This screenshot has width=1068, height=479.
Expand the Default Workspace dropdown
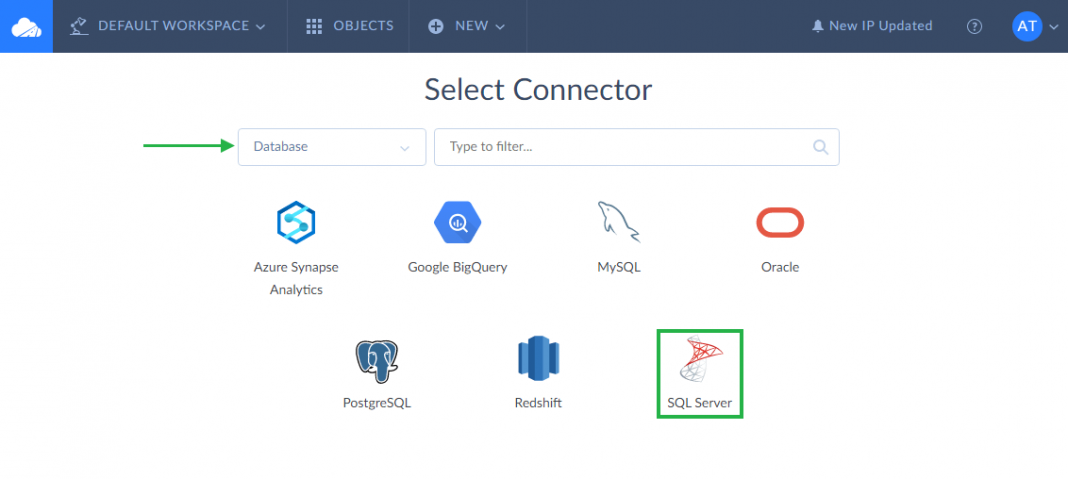click(x=168, y=27)
